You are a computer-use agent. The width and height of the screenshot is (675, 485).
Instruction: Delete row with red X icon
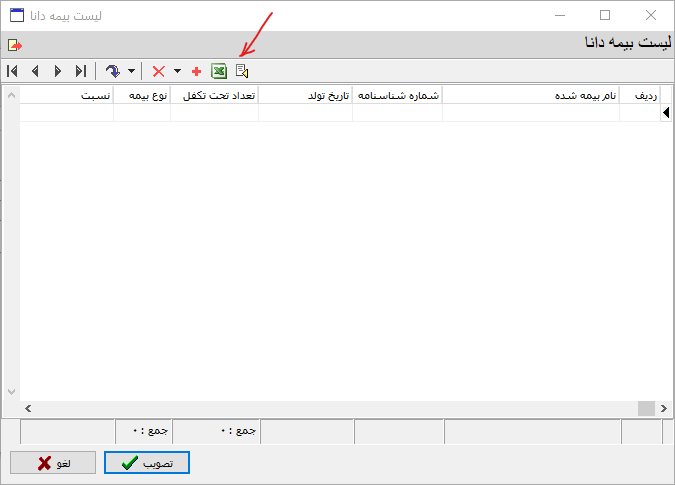click(158, 71)
